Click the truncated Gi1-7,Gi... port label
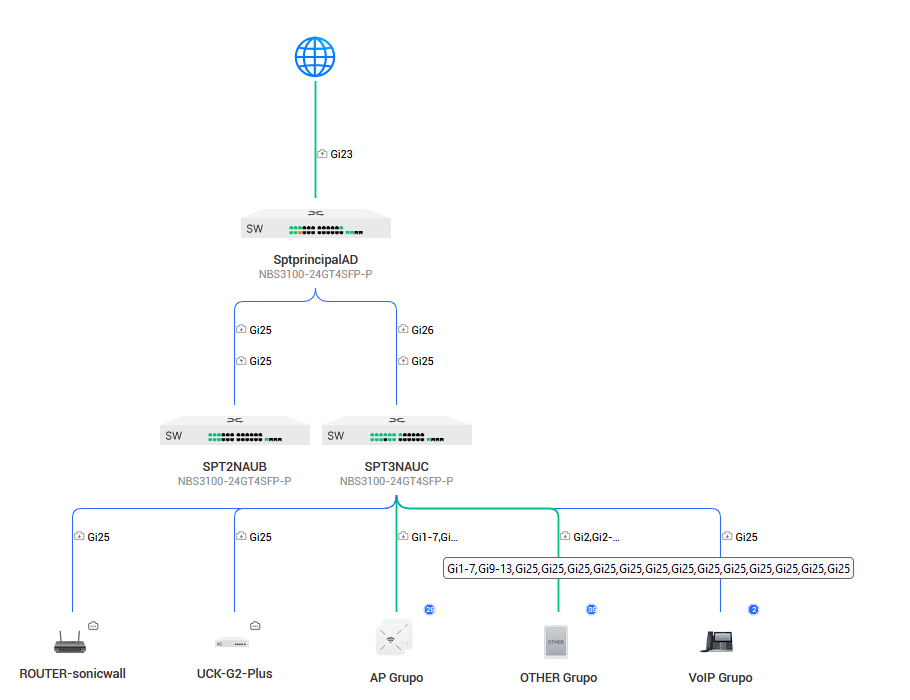910x700 pixels. (434, 537)
